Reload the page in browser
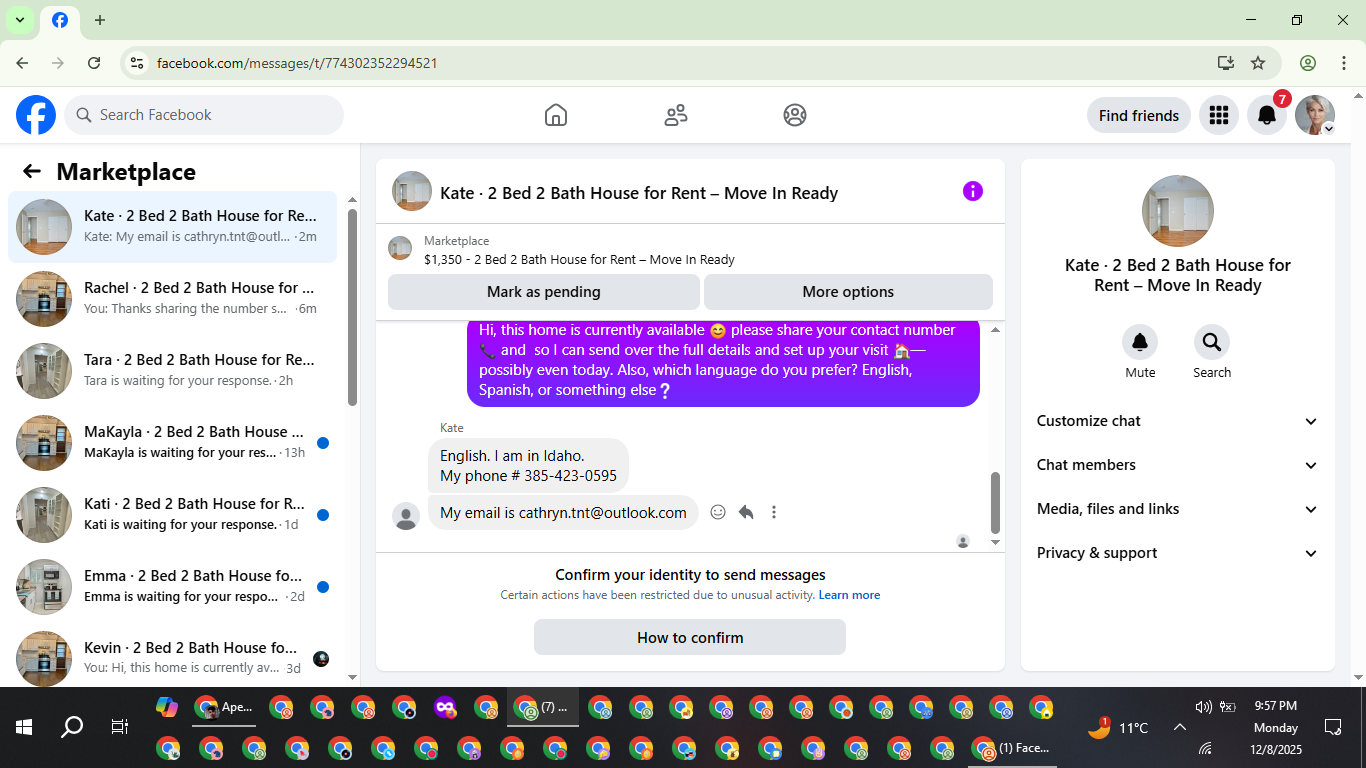Image resolution: width=1366 pixels, height=768 pixels. coord(94,63)
